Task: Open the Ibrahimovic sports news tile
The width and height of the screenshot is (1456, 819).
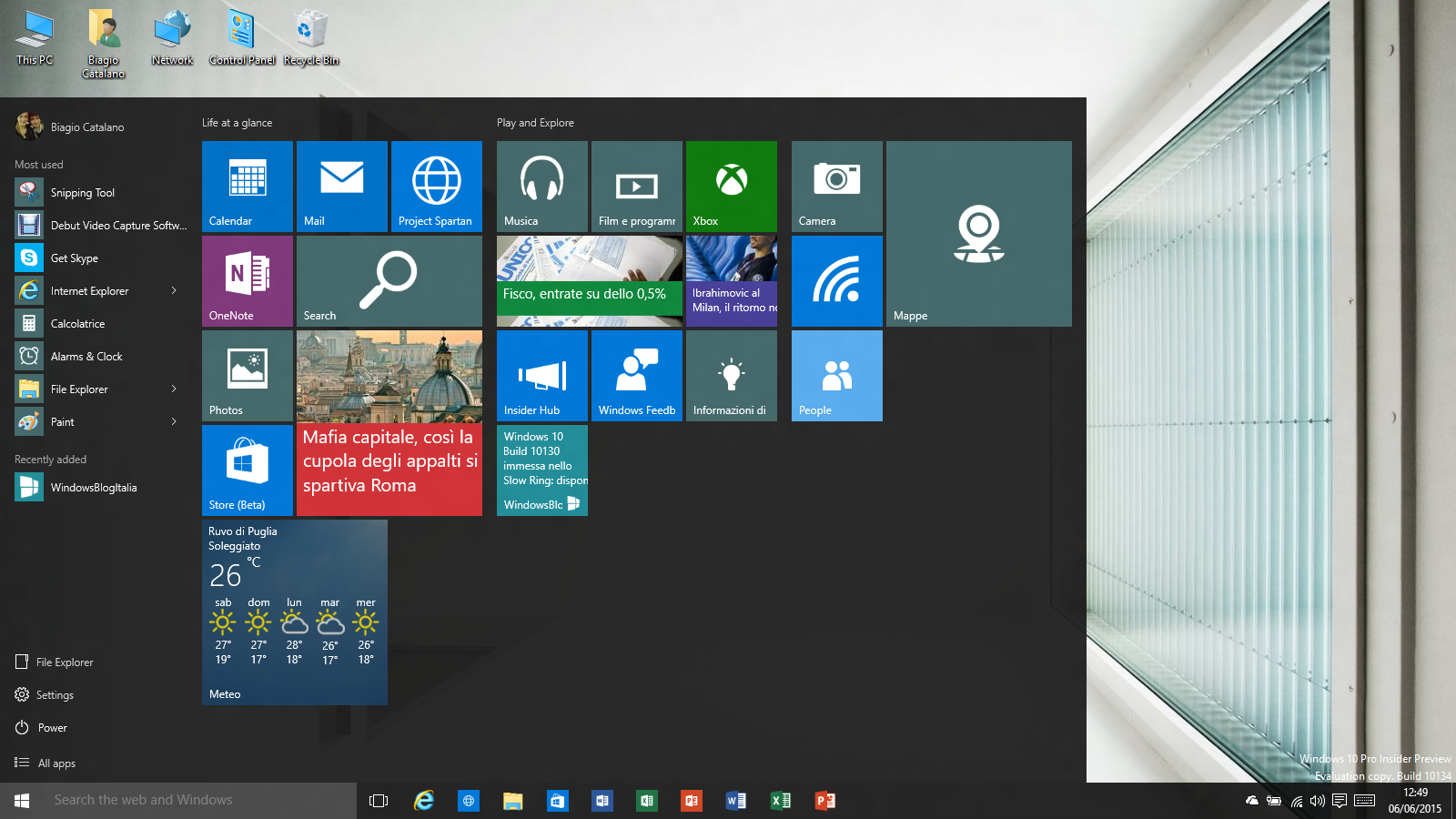Action: [732, 281]
